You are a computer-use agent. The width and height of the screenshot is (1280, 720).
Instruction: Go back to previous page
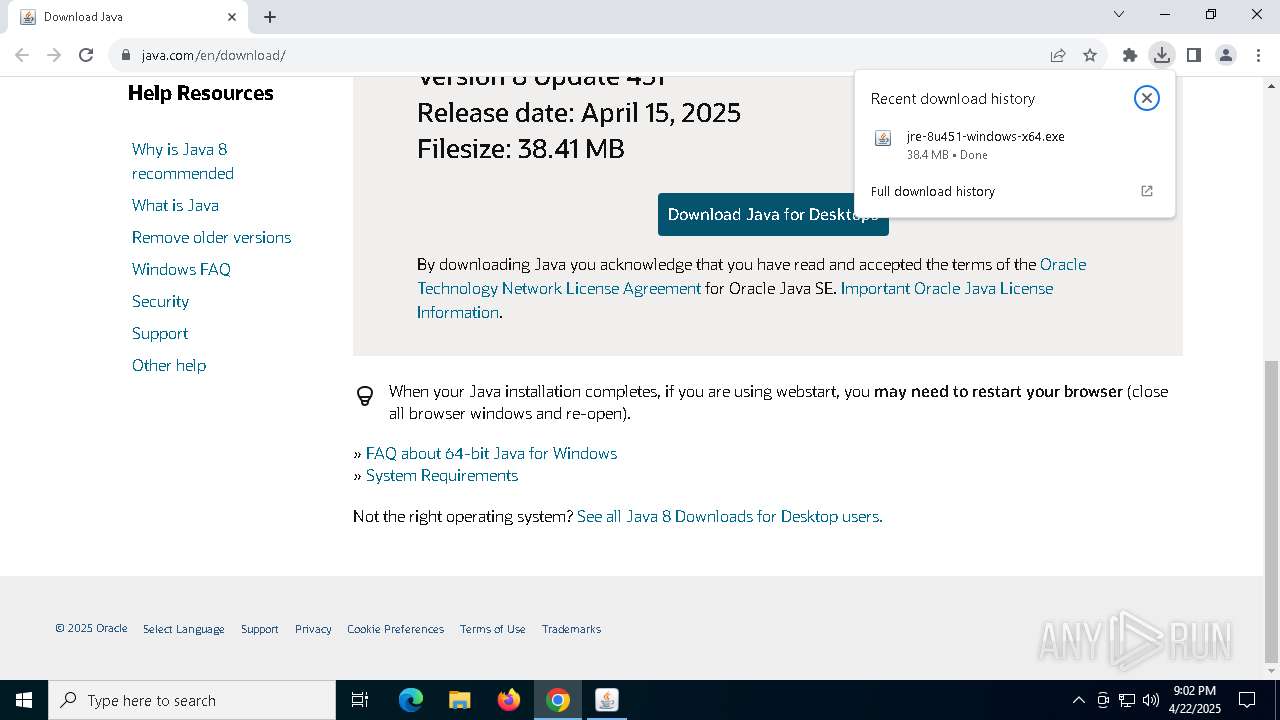point(22,55)
